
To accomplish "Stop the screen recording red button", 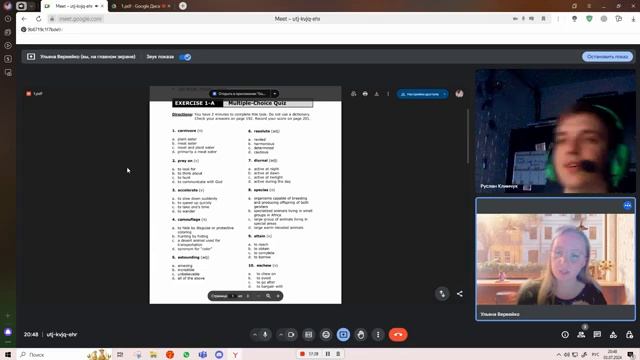I will click(302, 354).
